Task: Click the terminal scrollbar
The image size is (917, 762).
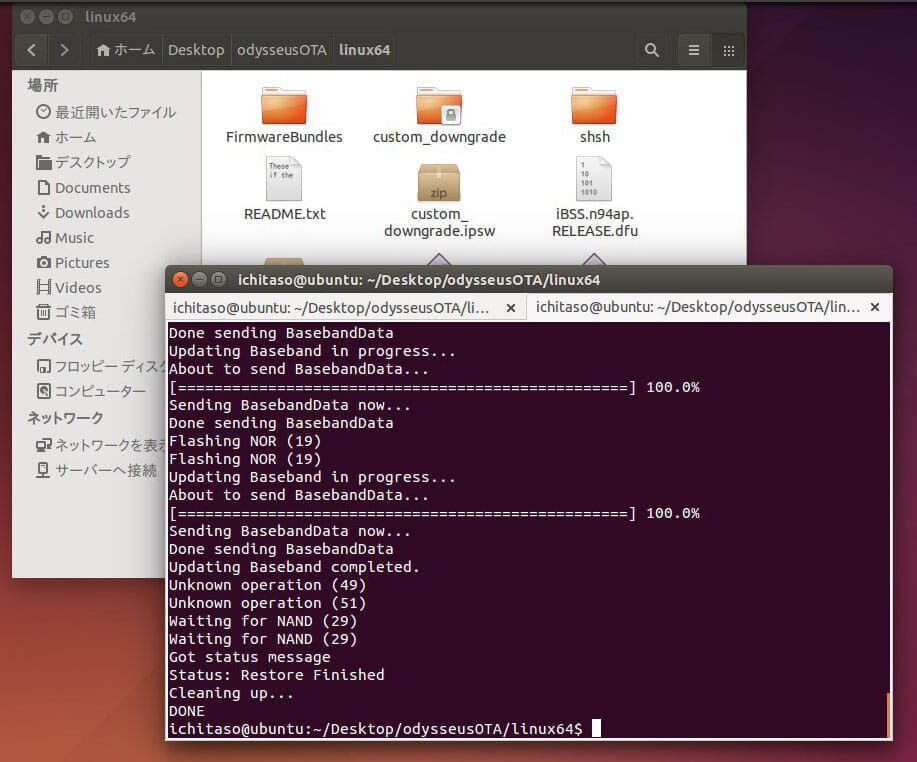Action: [886, 714]
